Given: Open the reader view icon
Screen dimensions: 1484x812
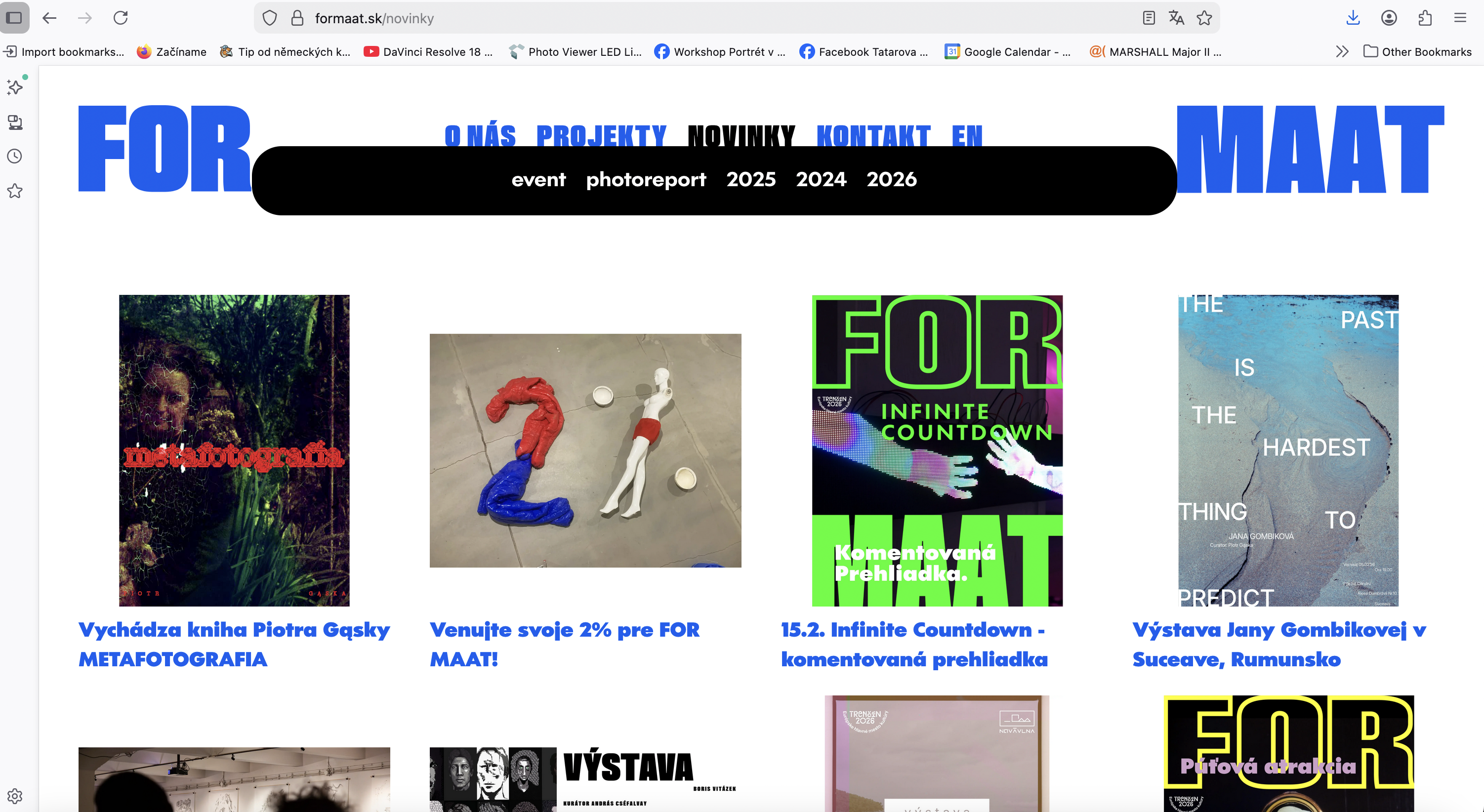Looking at the screenshot, I should (1148, 18).
